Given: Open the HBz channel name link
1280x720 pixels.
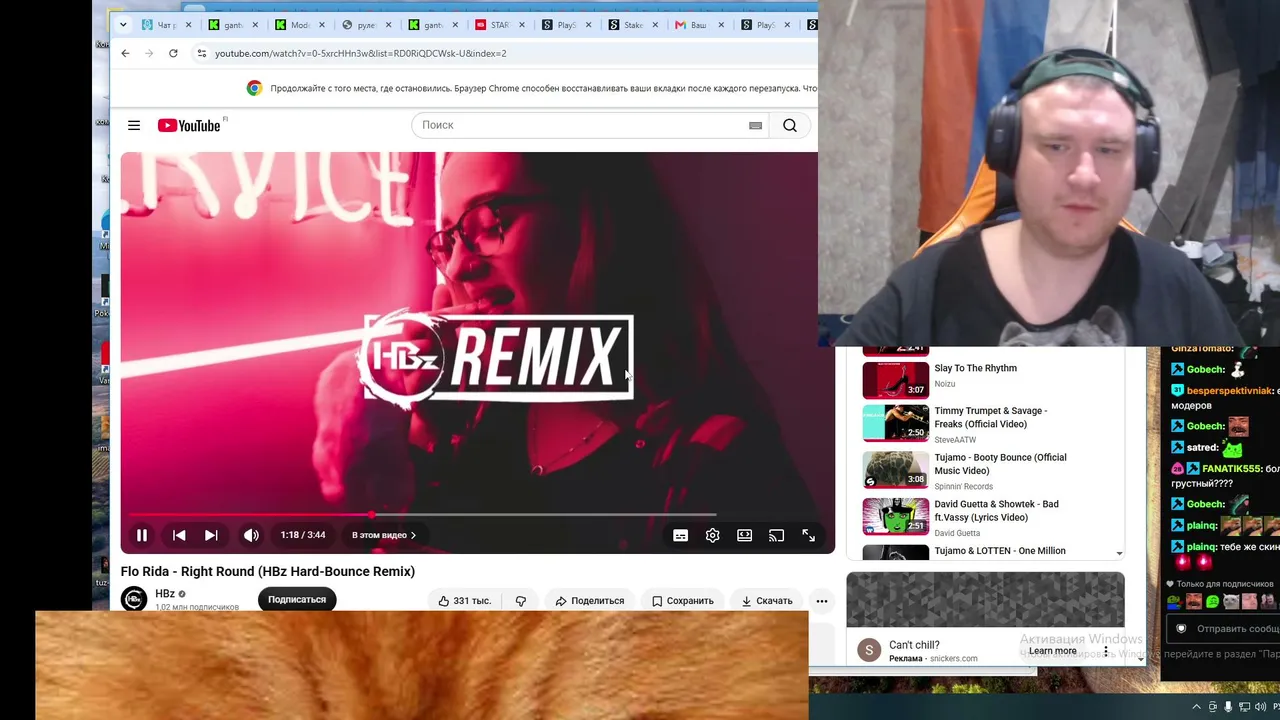Looking at the screenshot, I should pyautogui.click(x=165, y=594).
